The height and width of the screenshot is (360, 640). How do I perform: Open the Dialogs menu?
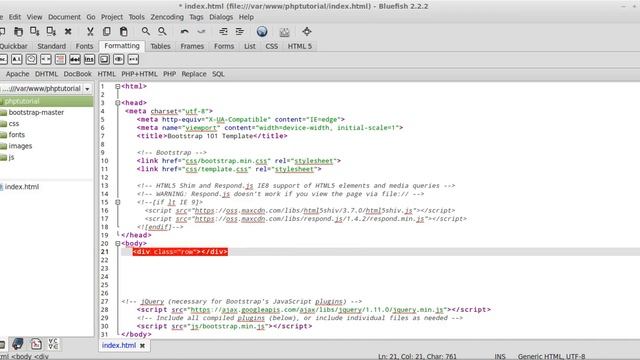pyautogui.click(x=221, y=17)
